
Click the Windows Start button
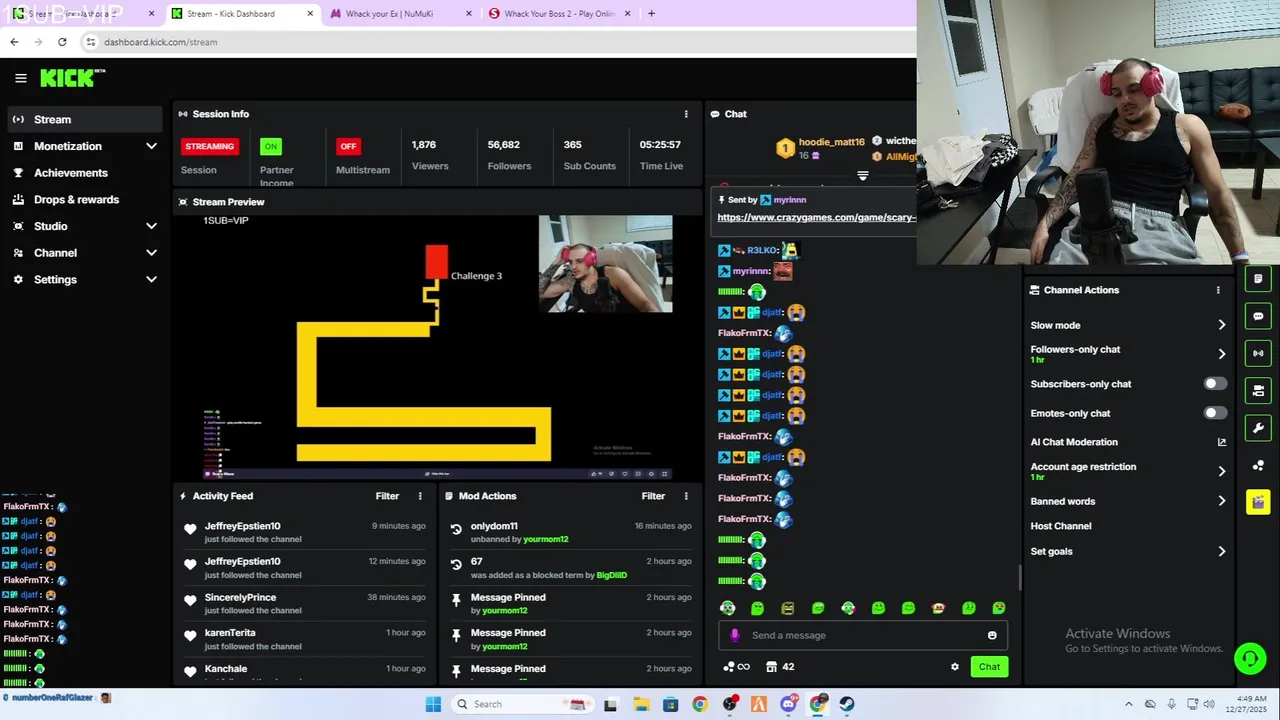pyautogui.click(x=433, y=704)
